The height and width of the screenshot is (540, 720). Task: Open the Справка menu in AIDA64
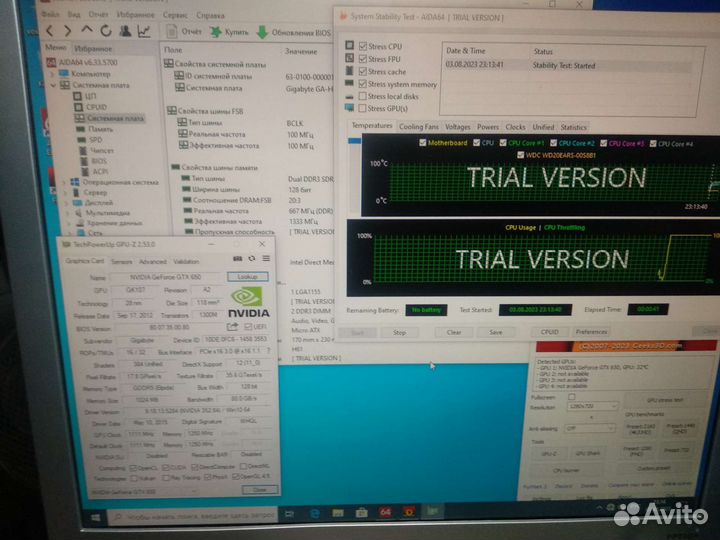210,16
